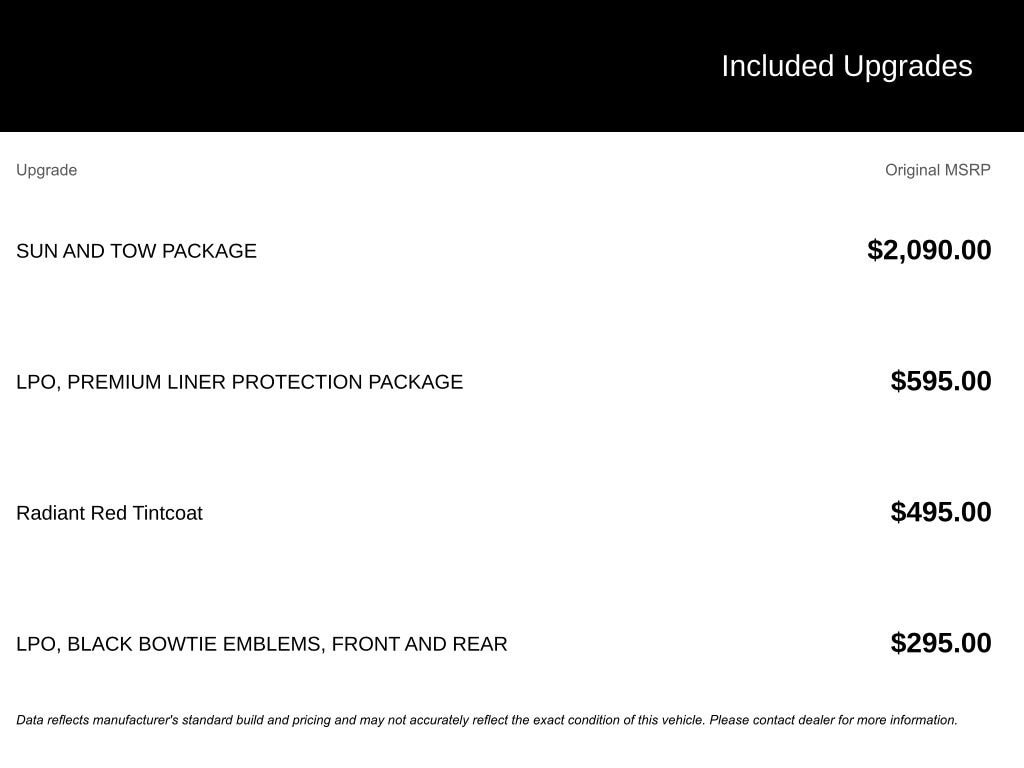Click the "Original MSRP" column header

(x=937, y=170)
